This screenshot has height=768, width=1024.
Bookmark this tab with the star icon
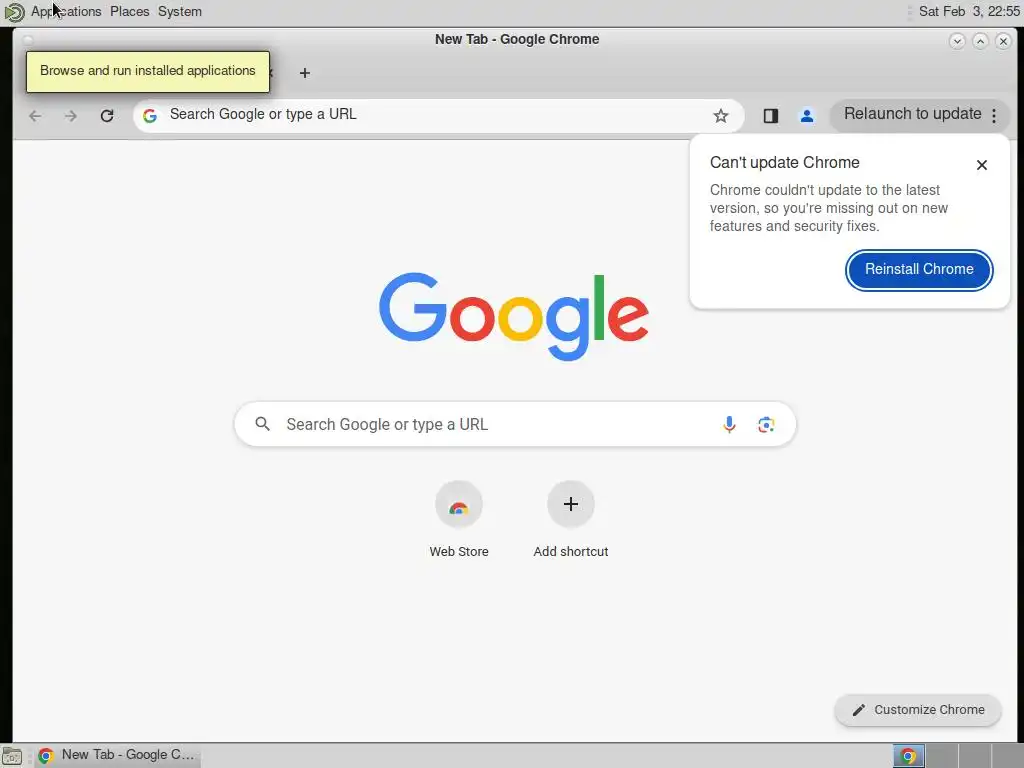720,116
